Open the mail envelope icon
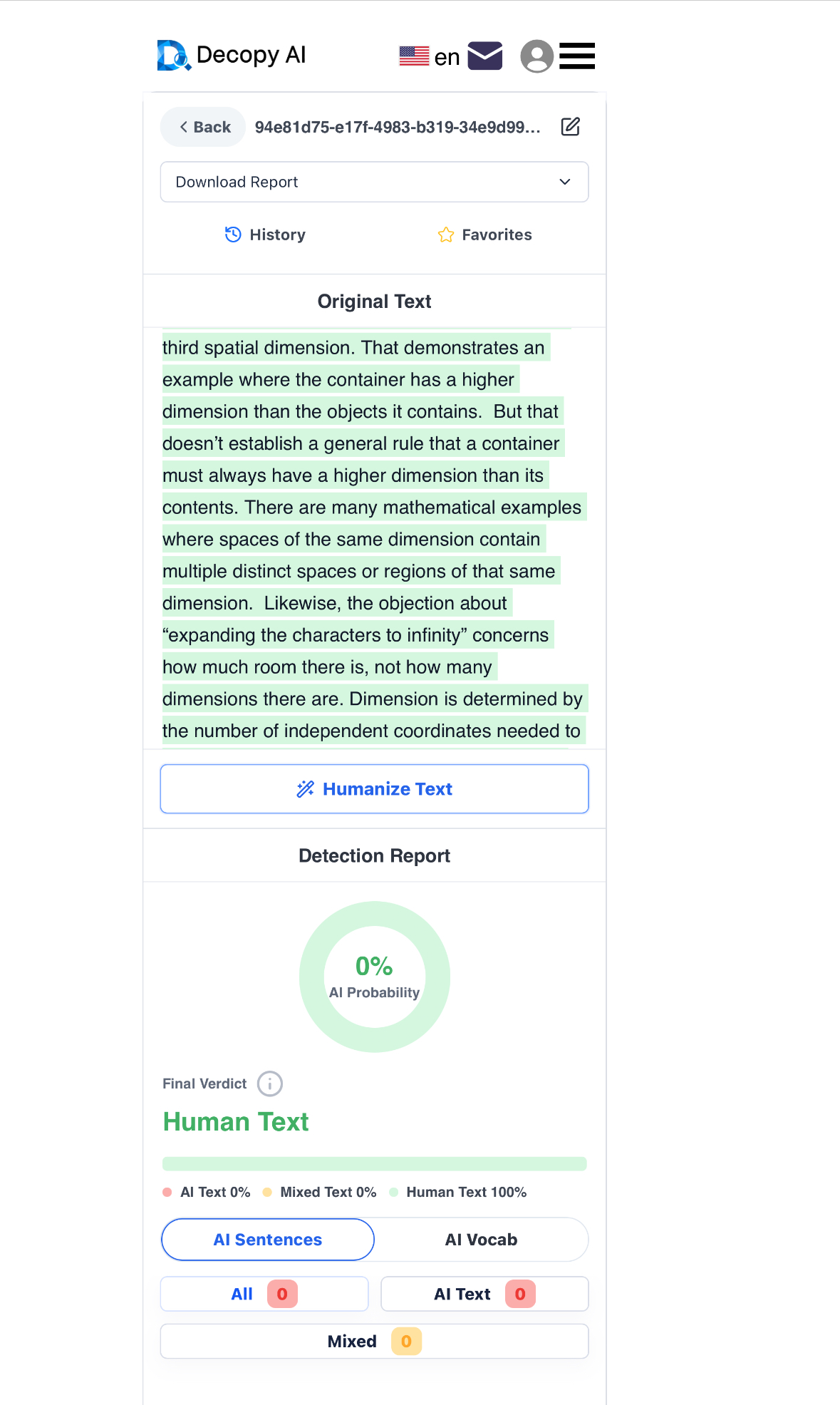Screen dimensions: 840x1405 coord(485,56)
